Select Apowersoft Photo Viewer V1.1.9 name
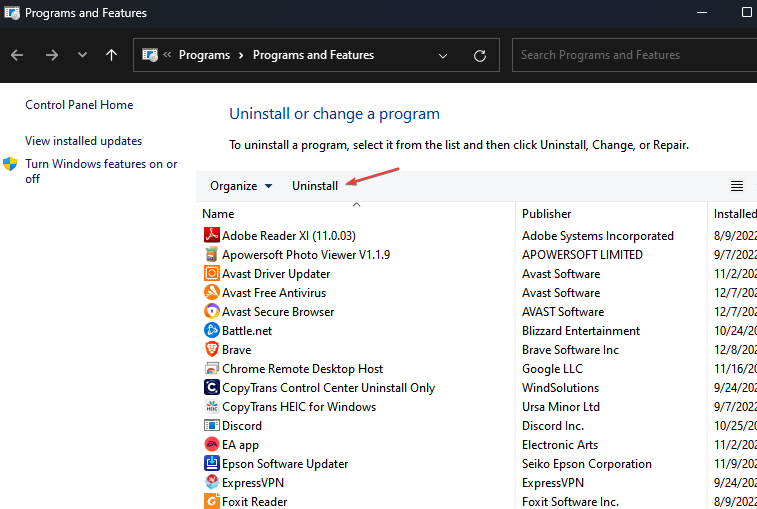The height and width of the screenshot is (509, 757). pyautogui.click(x=306, y=254)
